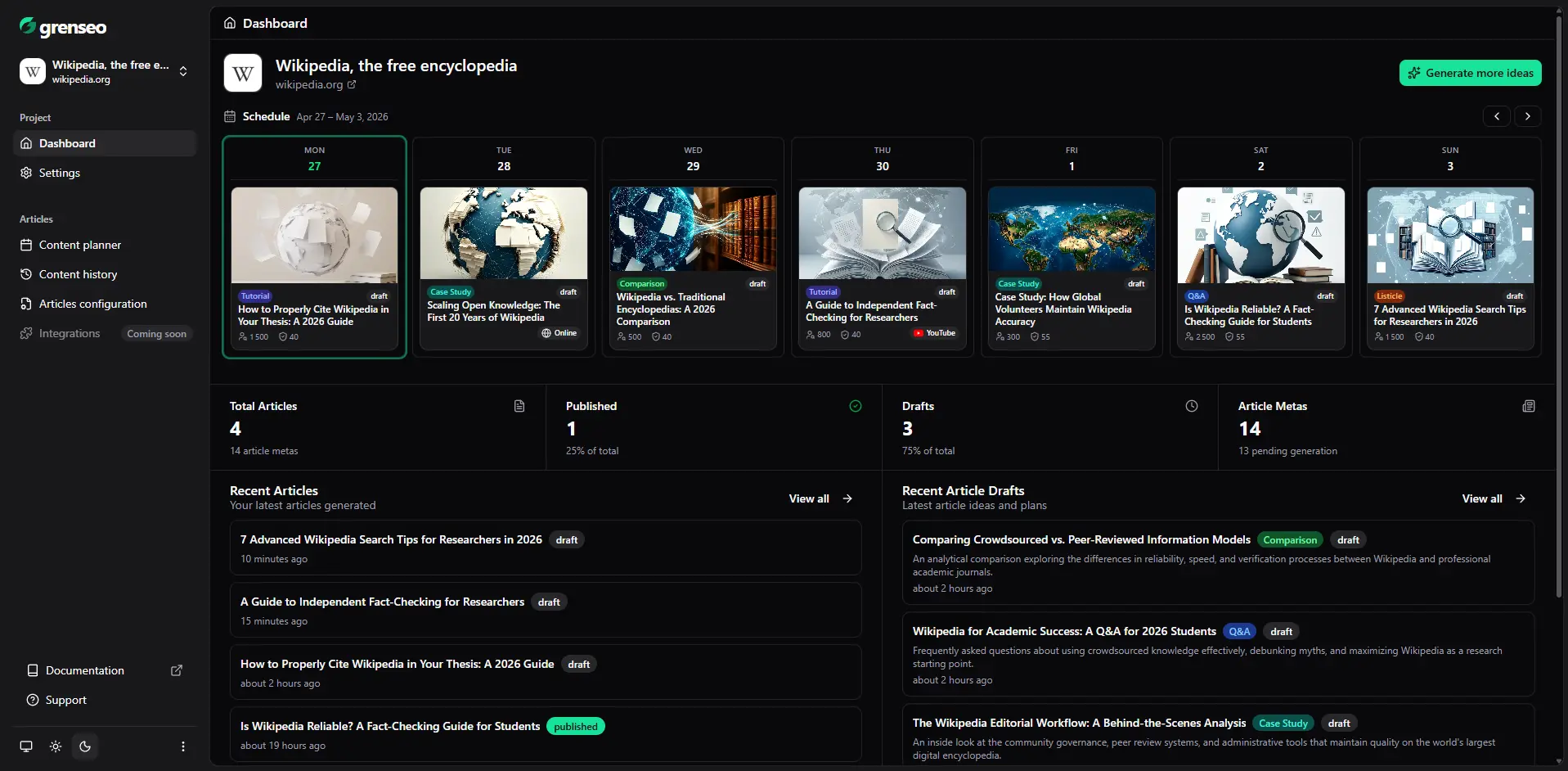Click the Support lifebuoy icon
1568x771 pixels.
[x=33, y=700]
